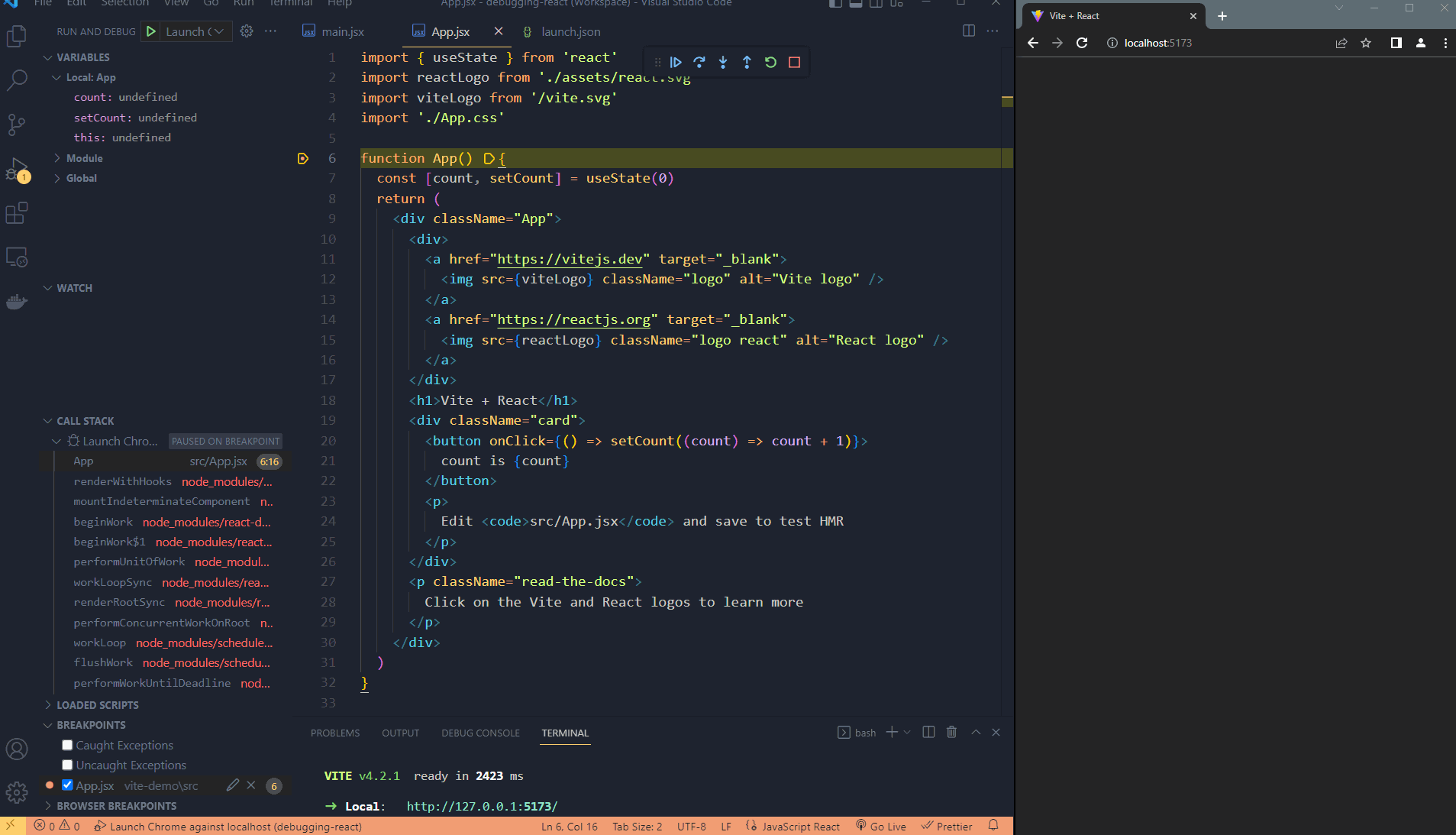
Task: Click Step Into in debug toolbar
Action: pyautogui.click(x=723, y=62)
